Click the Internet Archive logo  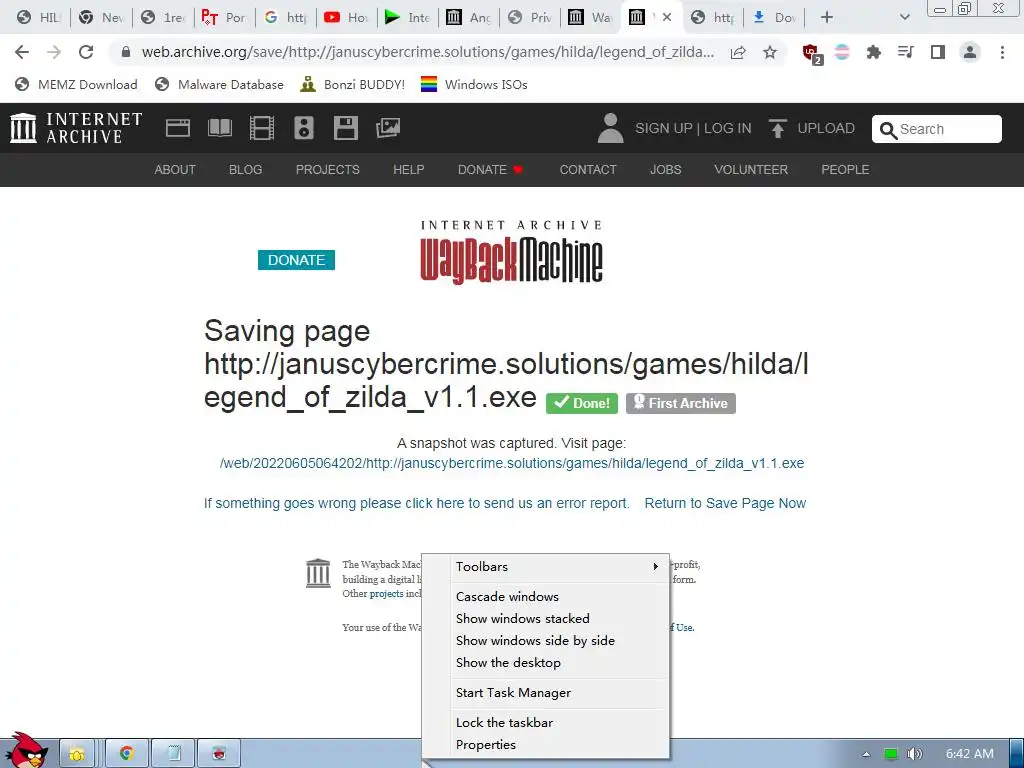pos(76,128)
